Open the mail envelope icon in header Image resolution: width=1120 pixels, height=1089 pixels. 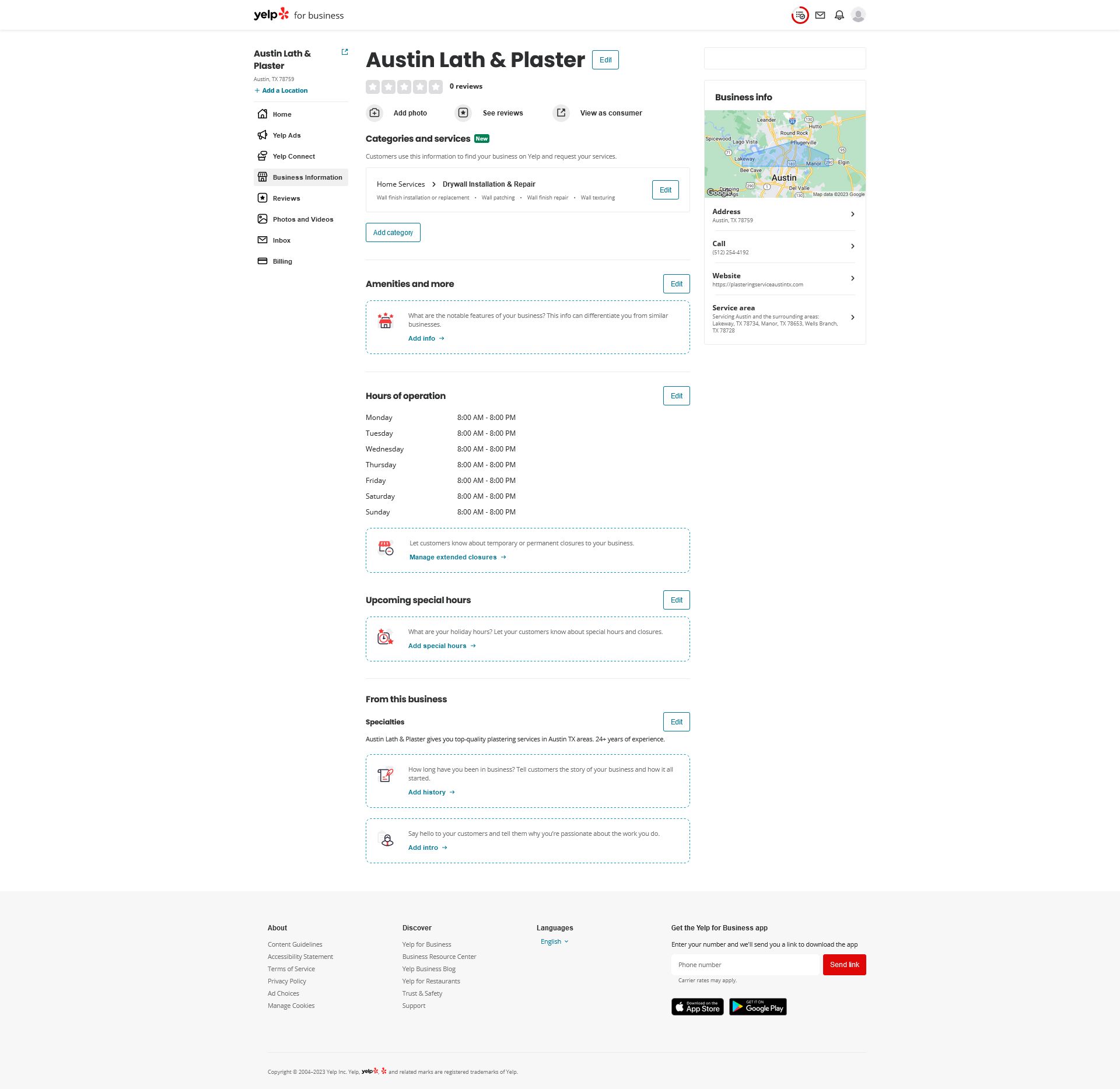tap(820, 15)
